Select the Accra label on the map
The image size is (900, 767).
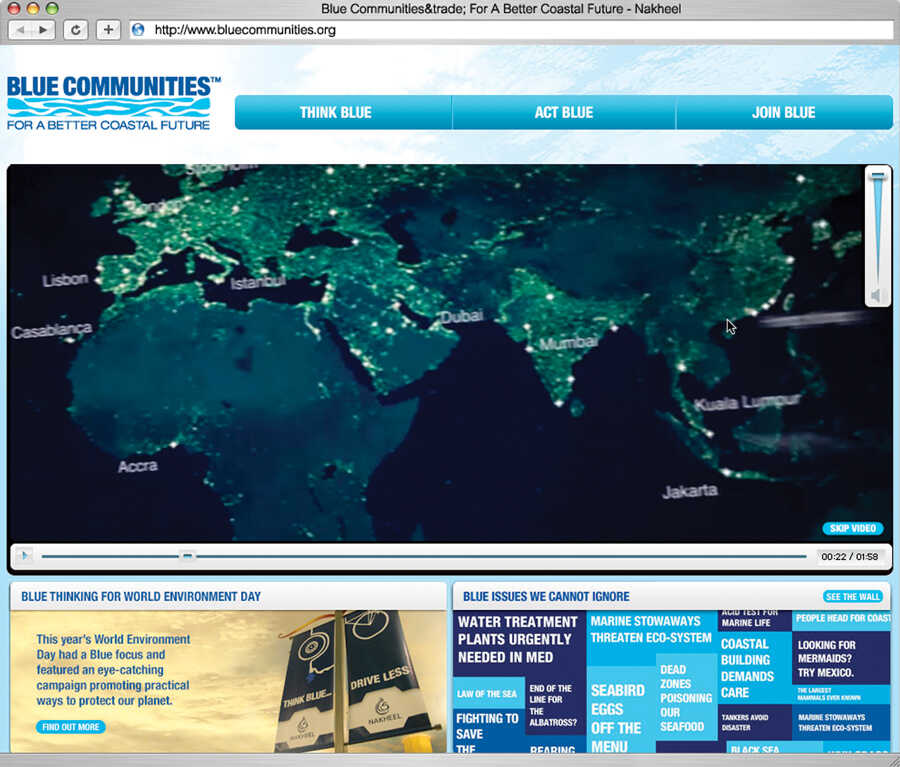pos(138,466)
